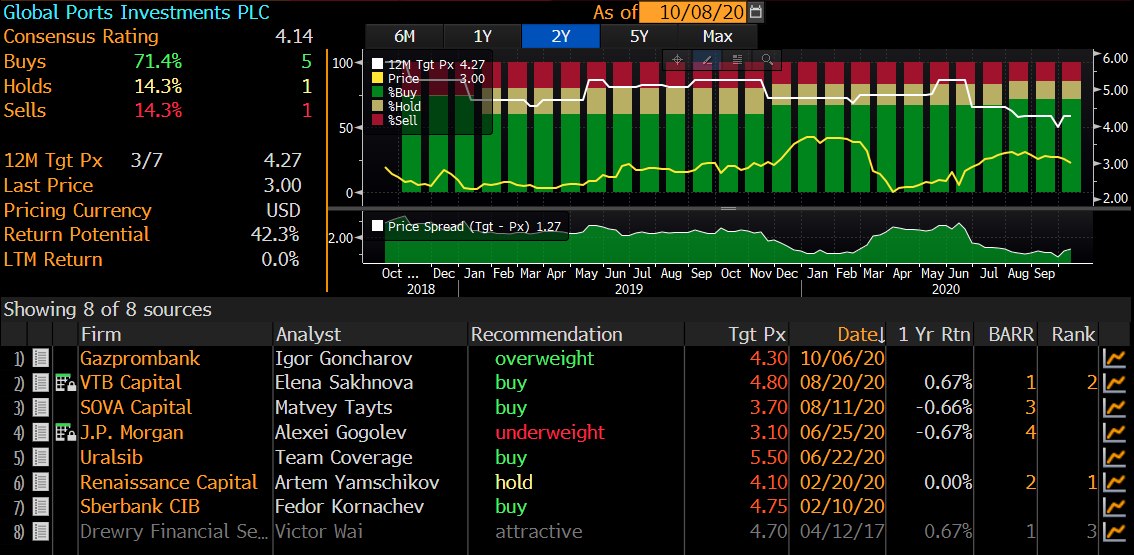
Task: Switch chart range to 1Y
Action: (x=482, y=36)
